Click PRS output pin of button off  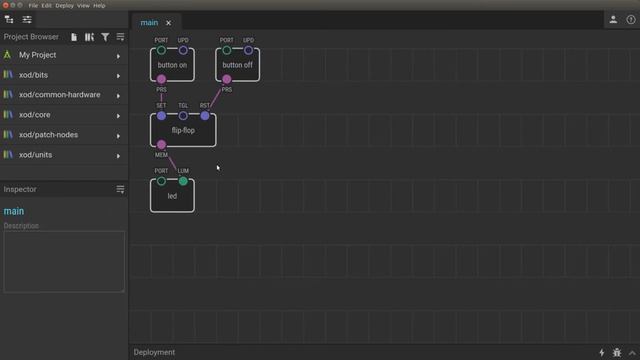(x=227, y=79)
